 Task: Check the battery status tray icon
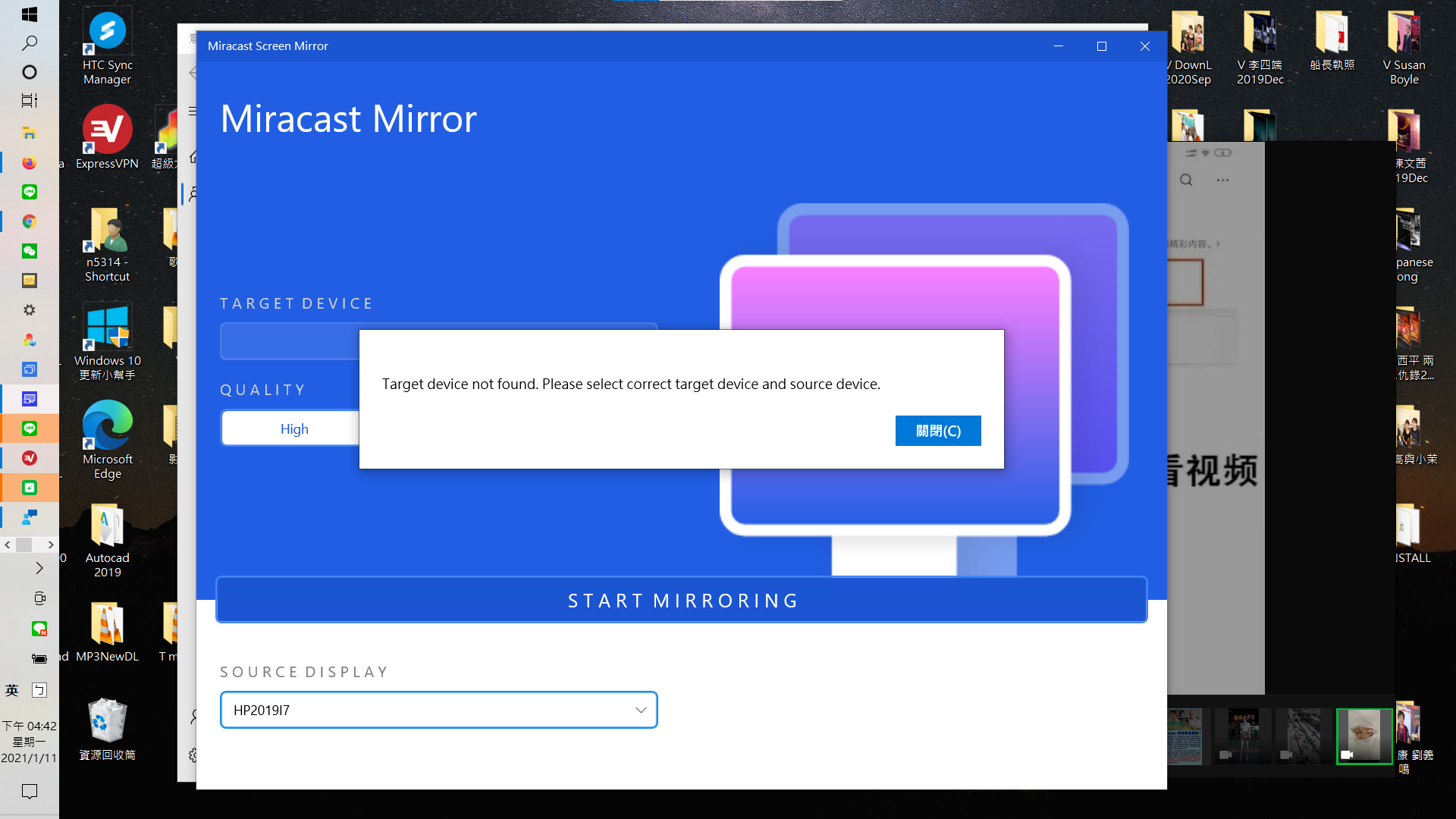[39, 658]
